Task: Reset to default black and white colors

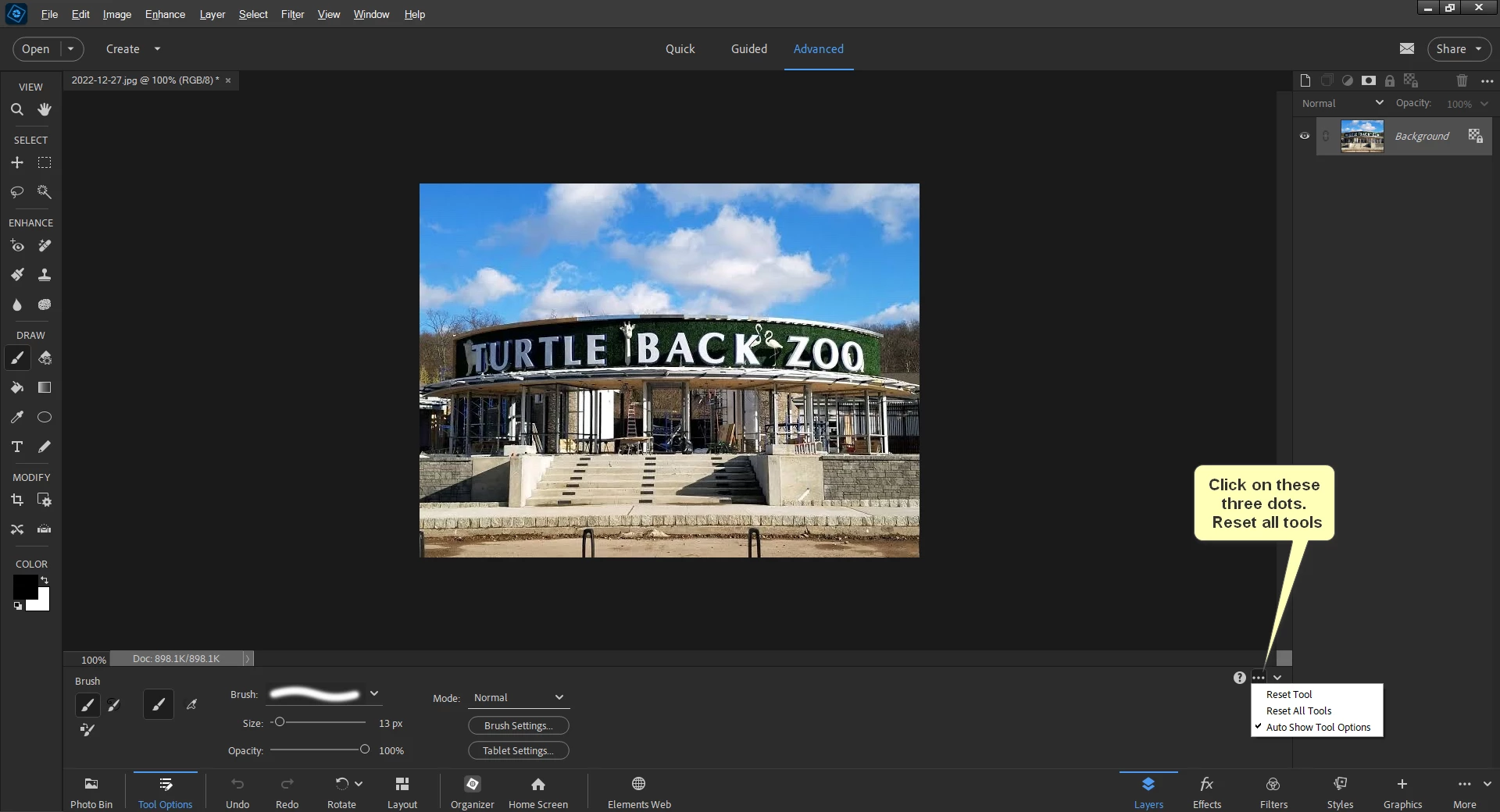Action: (17, 606)
